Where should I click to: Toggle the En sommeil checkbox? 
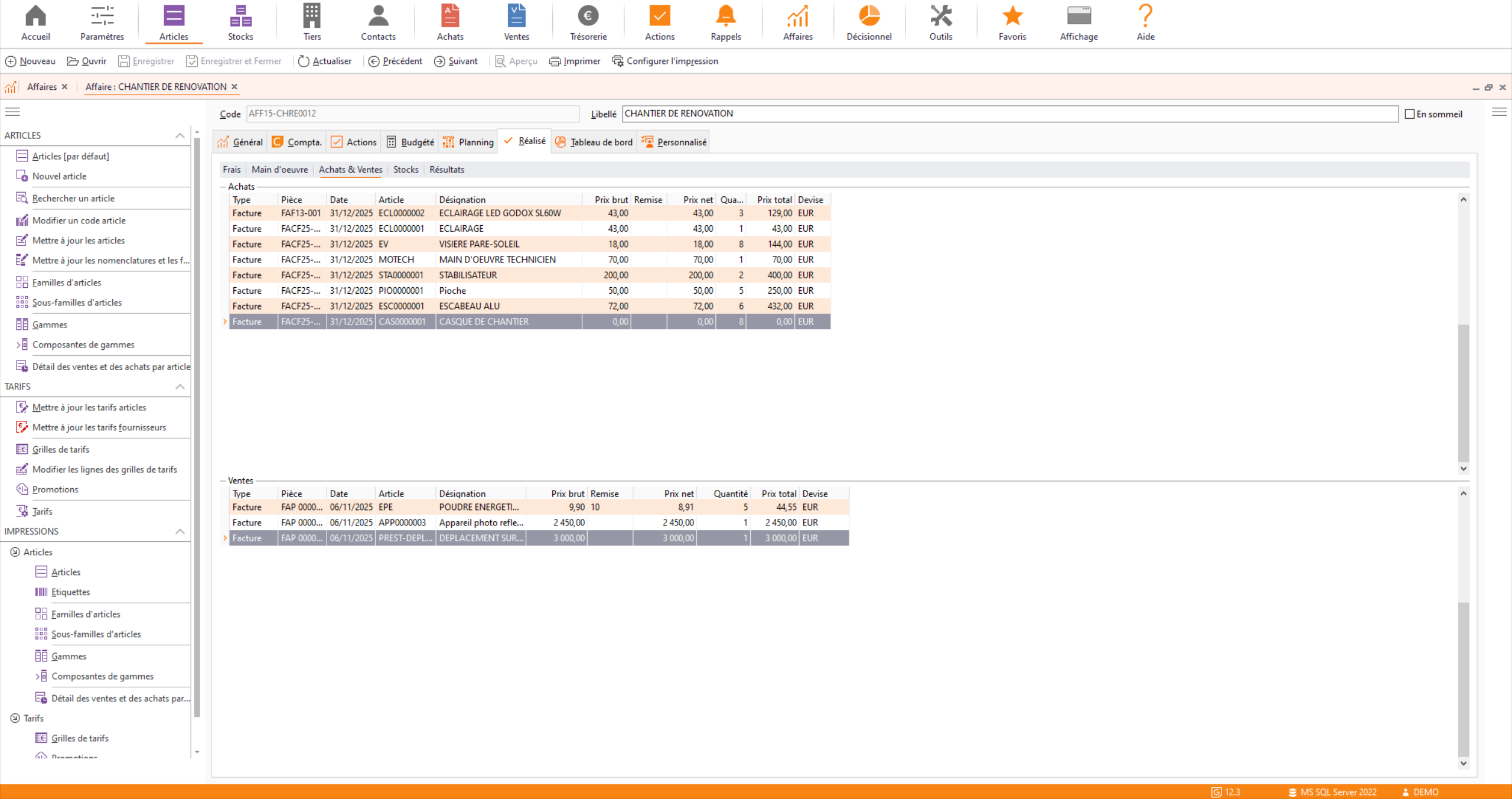(x=1409, y=114)
